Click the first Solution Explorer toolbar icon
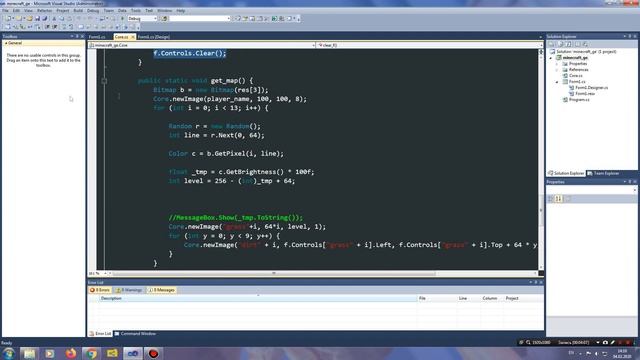This screenshot has width=640, height=360. (x=551, y=44)
